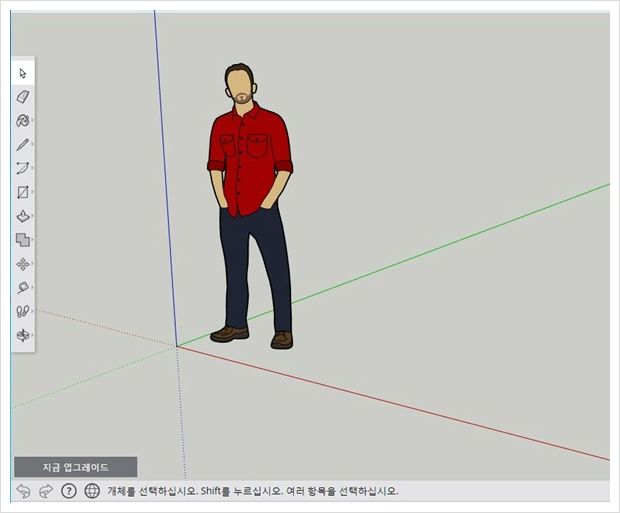Screen dimensions: 620x513
Task: Choose the Rectangle shape tool
Action: [23, 192]
